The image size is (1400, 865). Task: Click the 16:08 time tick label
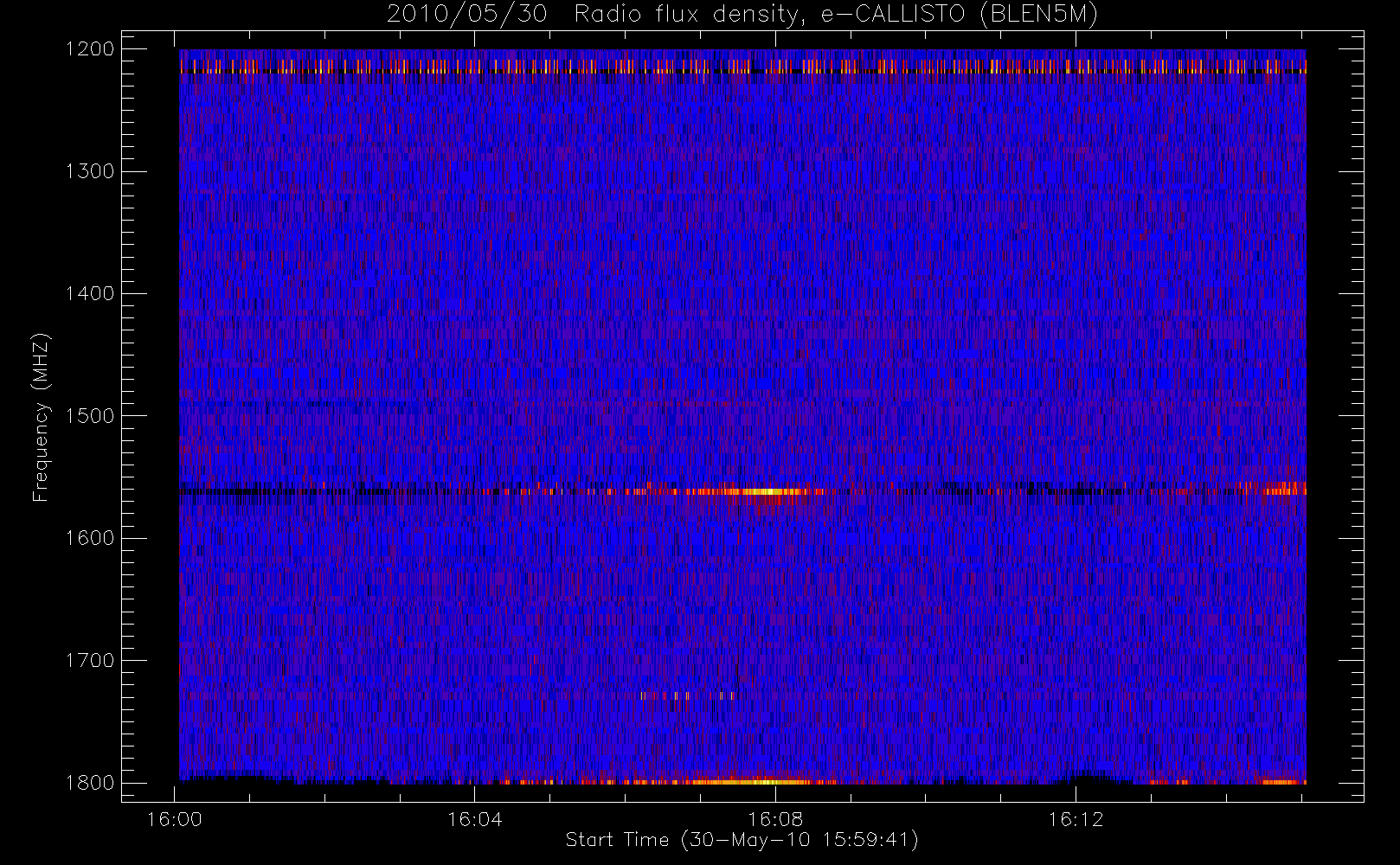point(775,819)
